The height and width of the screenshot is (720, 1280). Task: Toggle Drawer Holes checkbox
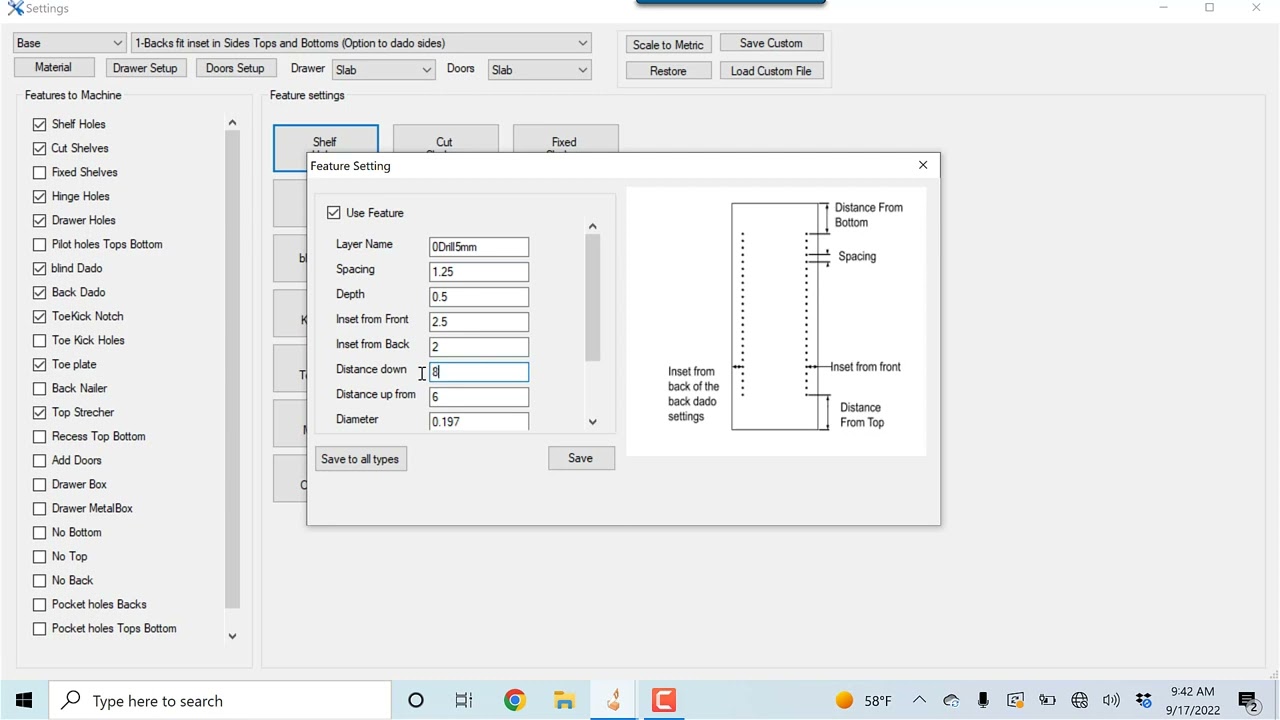tap(39, 220)
